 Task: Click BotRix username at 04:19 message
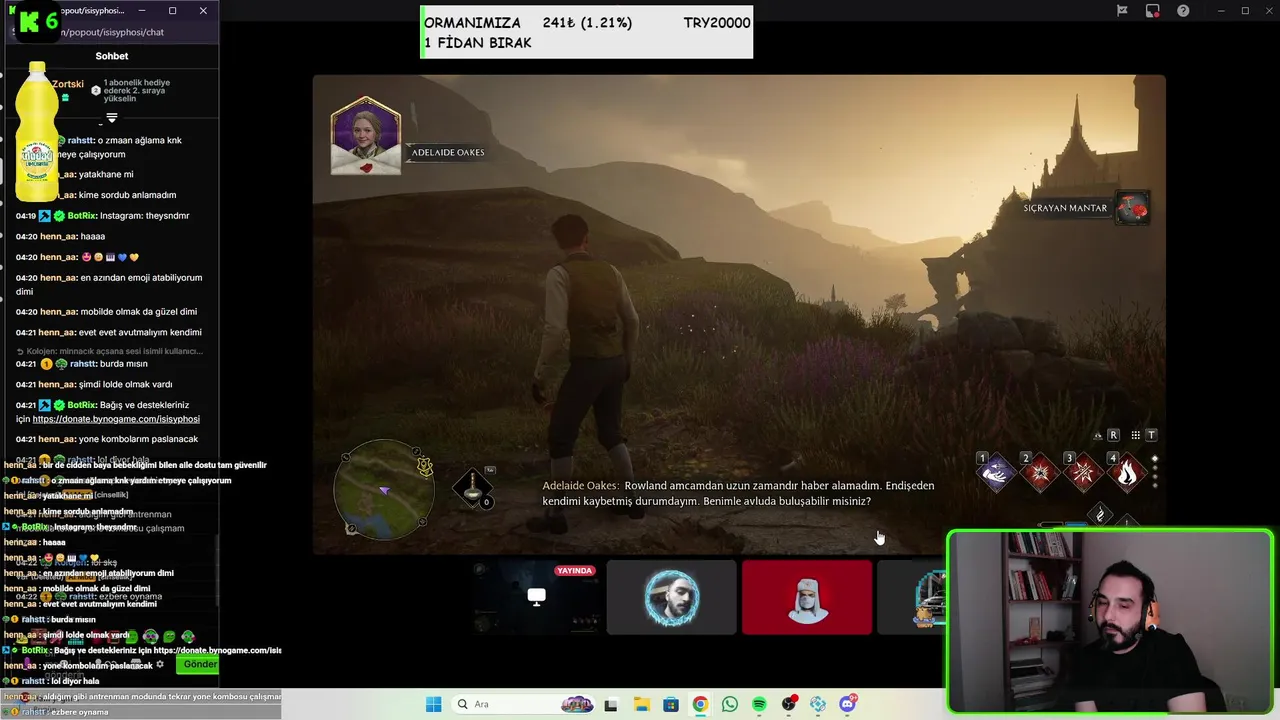[x=83, y=216]
